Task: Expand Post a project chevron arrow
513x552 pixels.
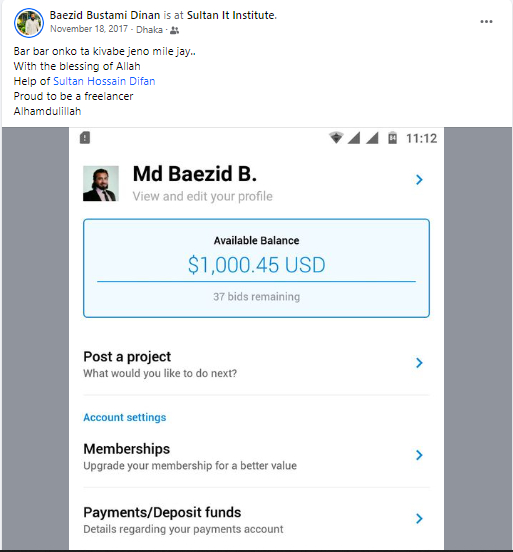Action: (419, 363)
